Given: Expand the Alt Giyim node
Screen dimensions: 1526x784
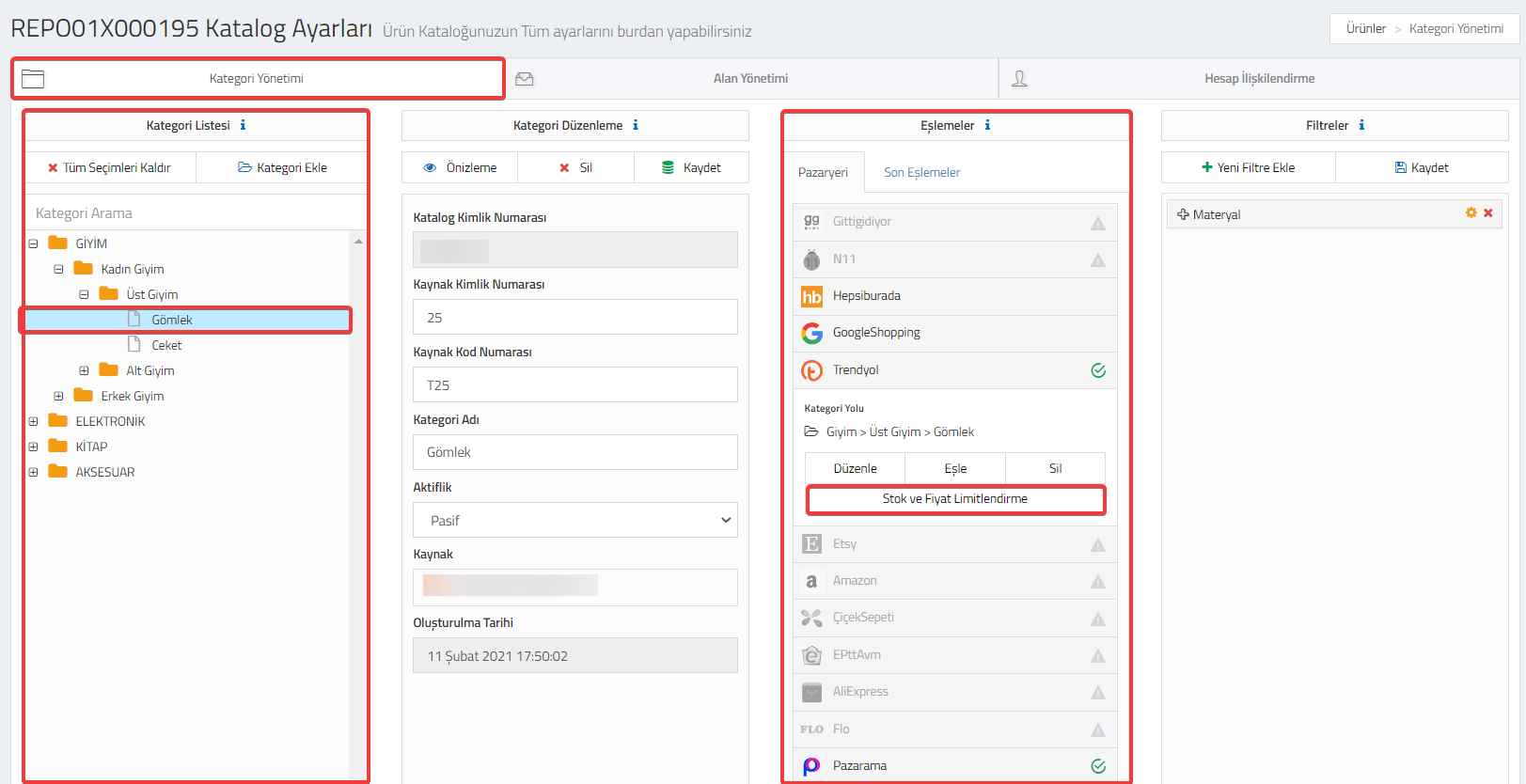Looking at the screenshot, I should click(84, 370).
